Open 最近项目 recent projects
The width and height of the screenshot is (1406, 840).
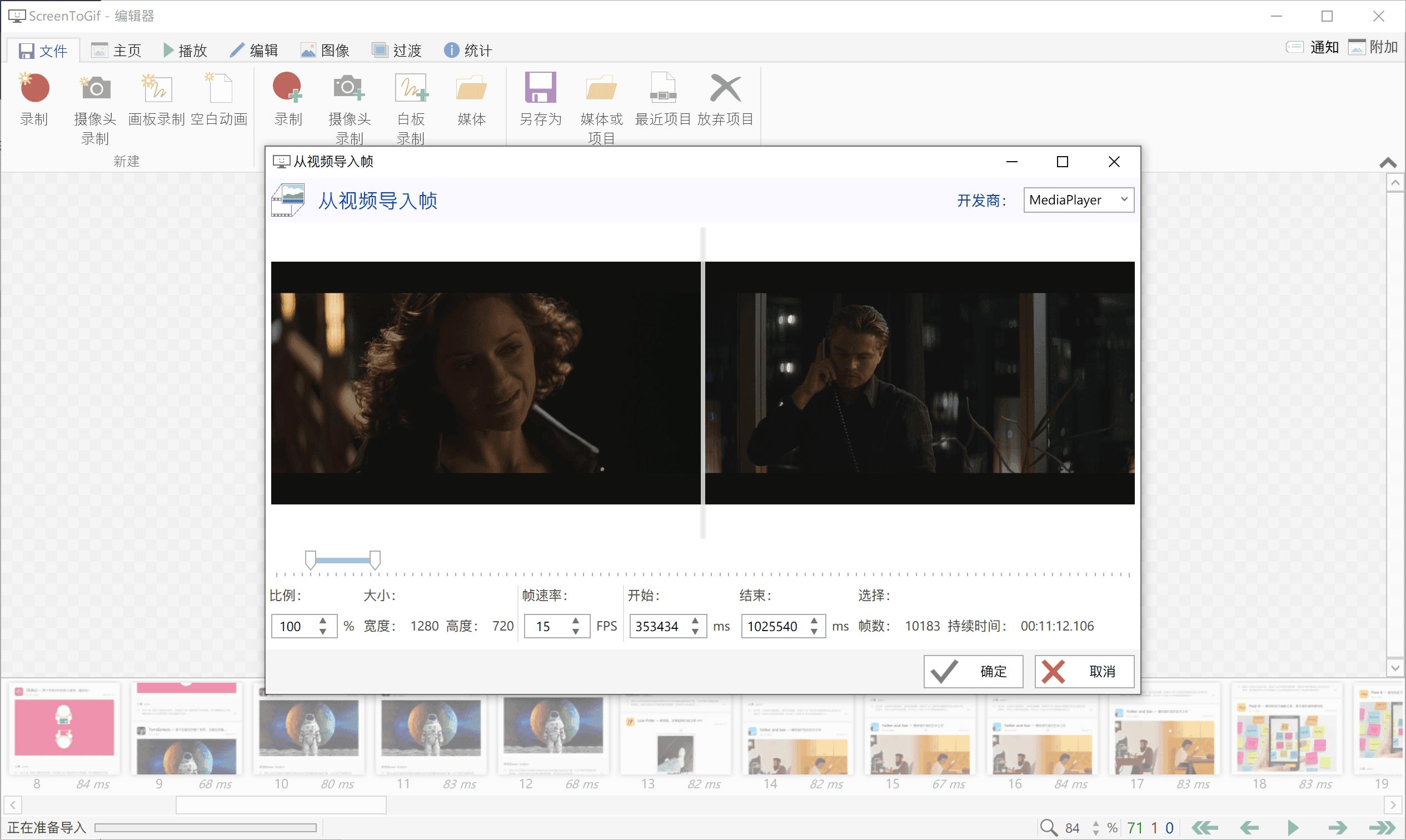pos(663,99)
